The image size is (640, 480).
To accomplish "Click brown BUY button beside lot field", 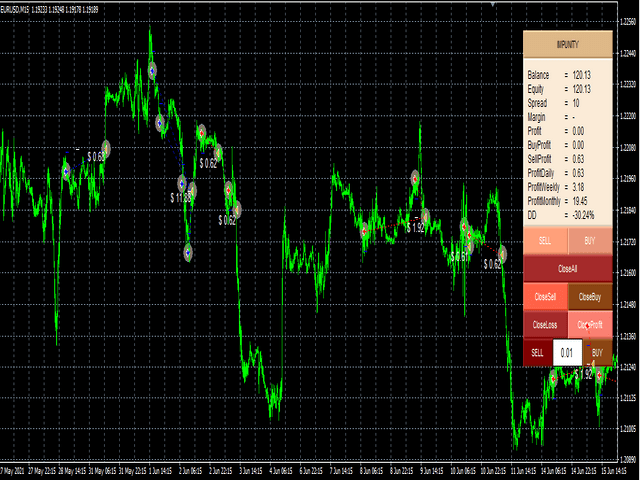I will click(x=596, y=352).
